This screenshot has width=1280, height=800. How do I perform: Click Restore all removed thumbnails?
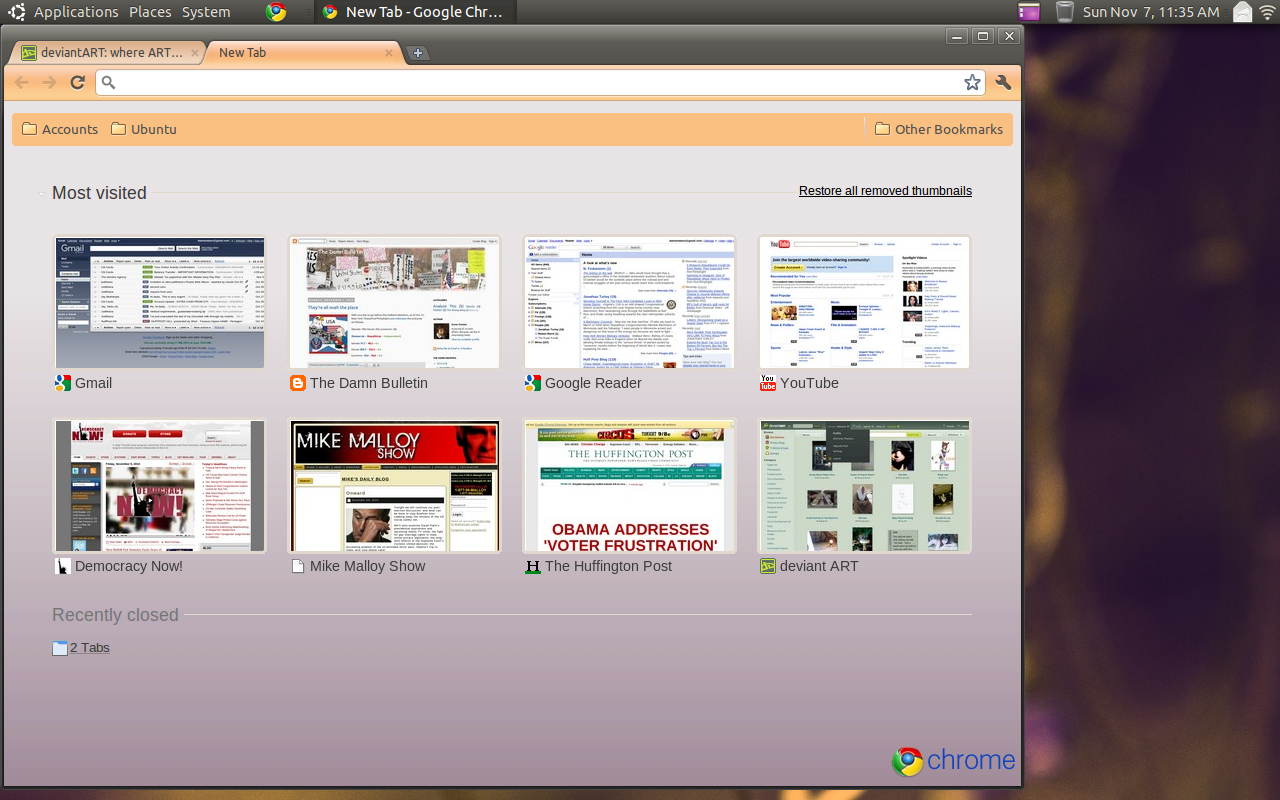tap(884, 190)
